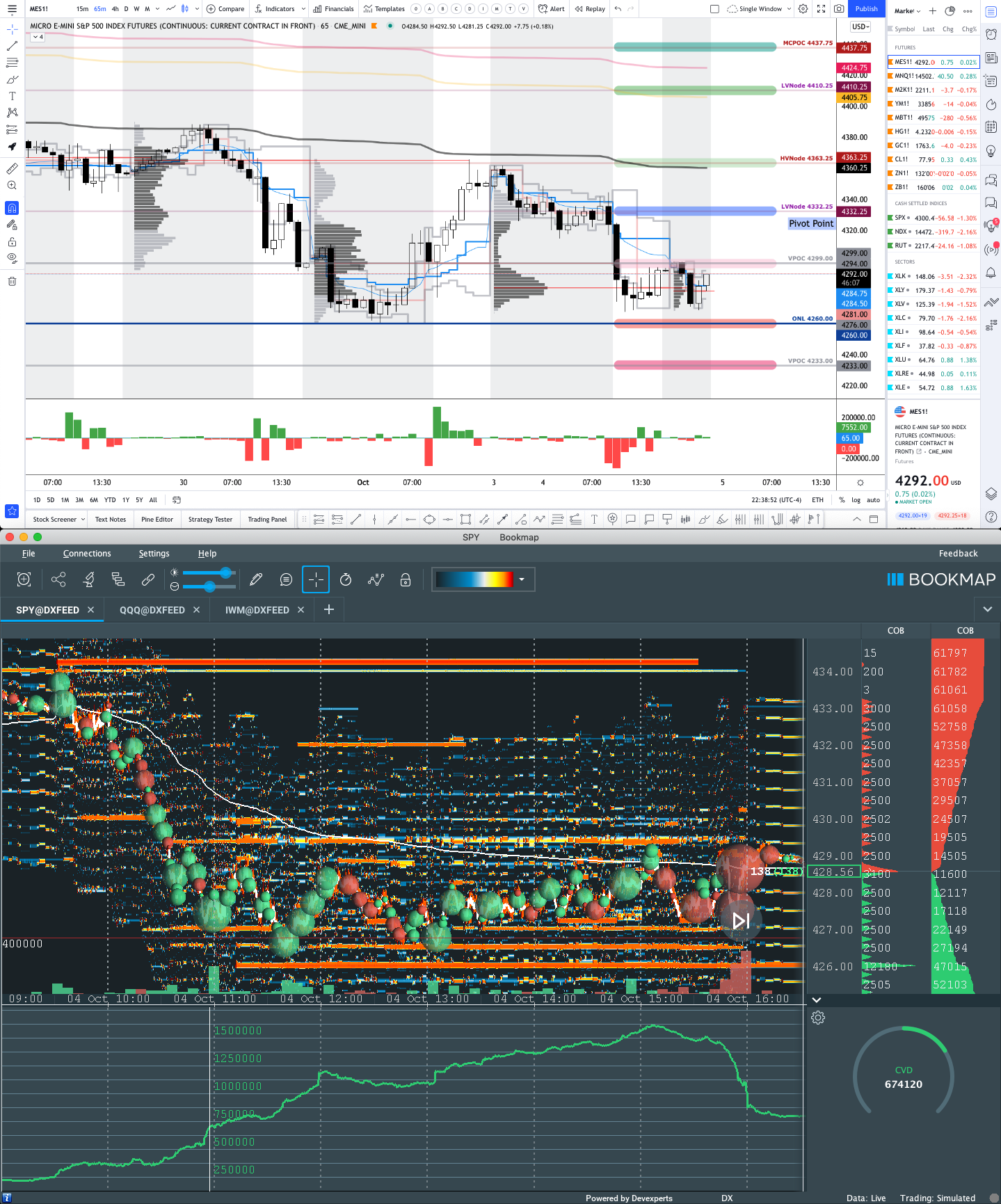
Task: Select the text annotation tool in left toolbar
Action: (12, 96)
